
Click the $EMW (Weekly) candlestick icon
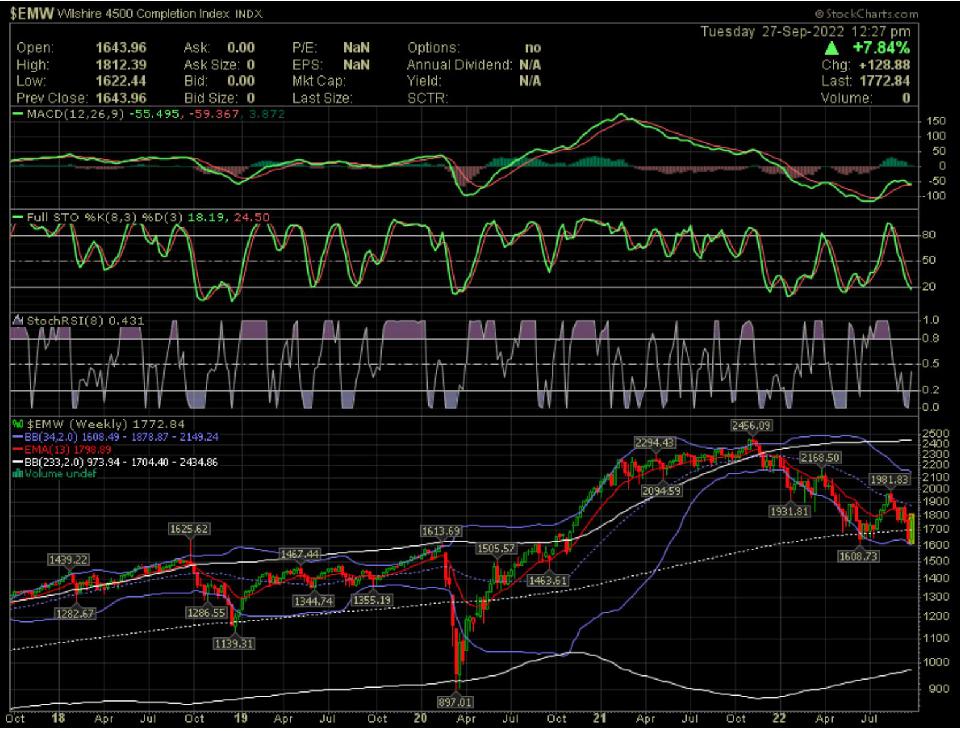[18, 424]
